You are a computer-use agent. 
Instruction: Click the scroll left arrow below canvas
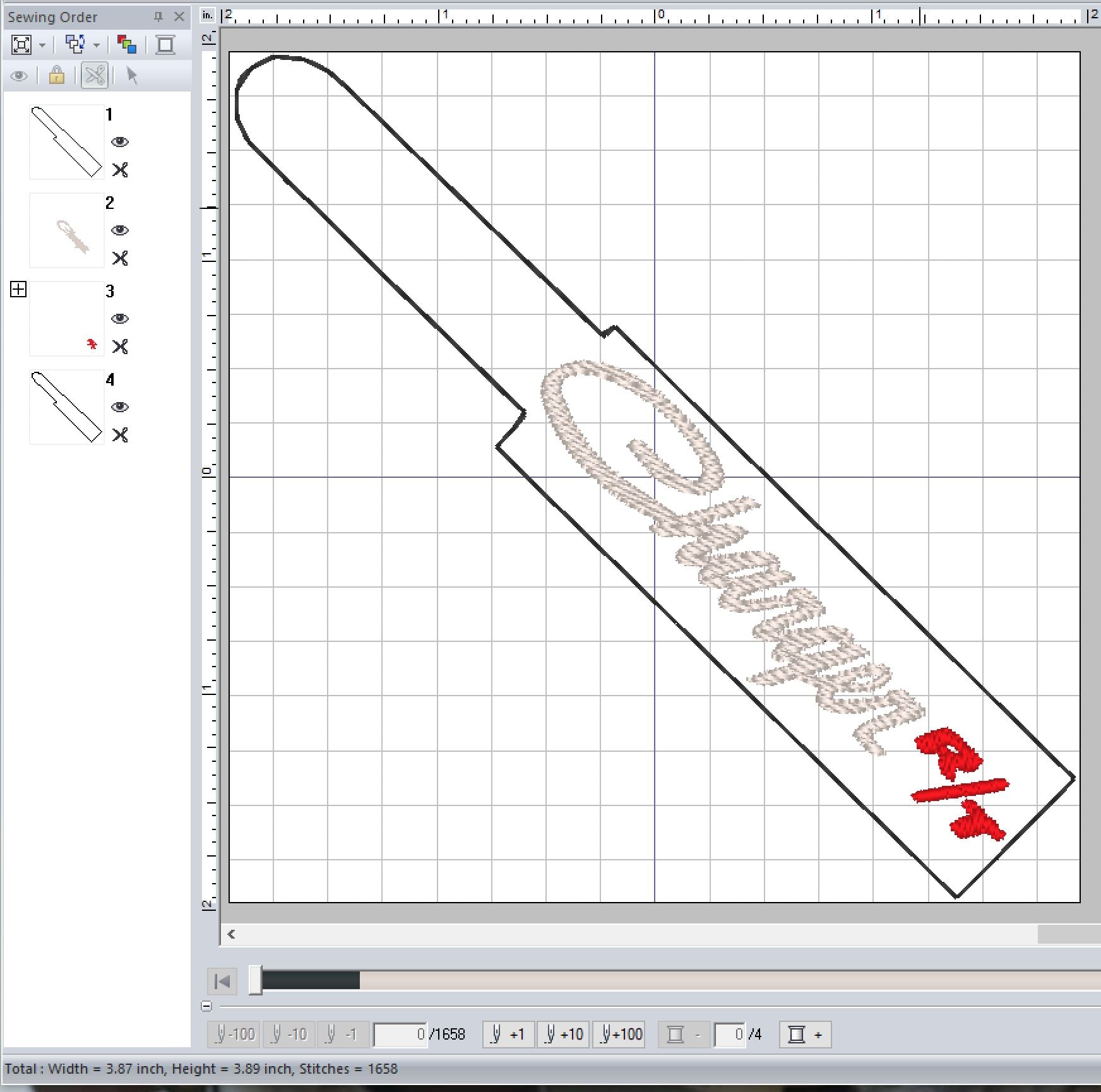coord(231,934)
